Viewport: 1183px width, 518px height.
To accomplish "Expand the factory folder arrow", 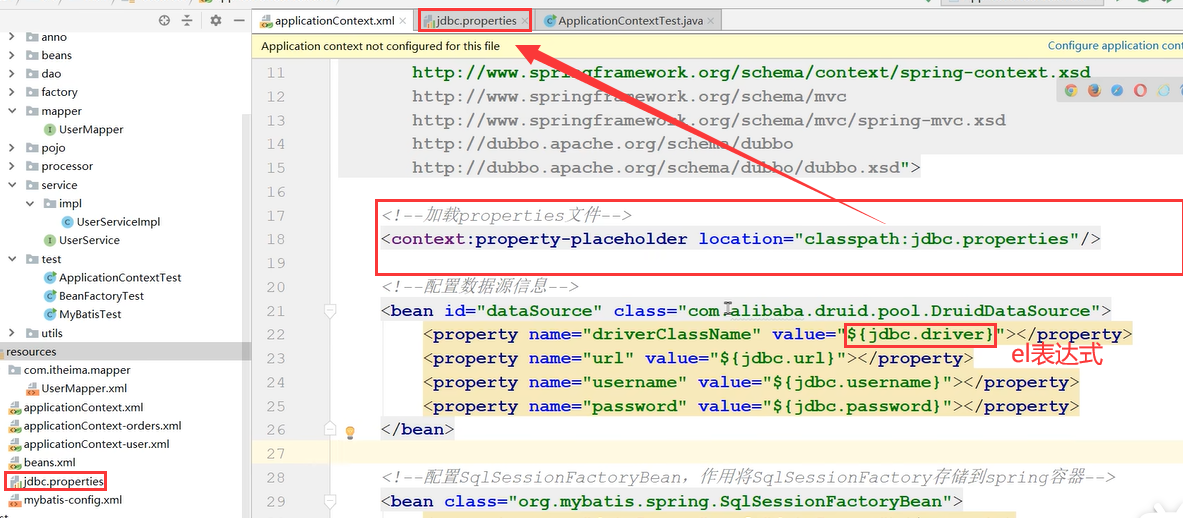I will click(11, 92).
